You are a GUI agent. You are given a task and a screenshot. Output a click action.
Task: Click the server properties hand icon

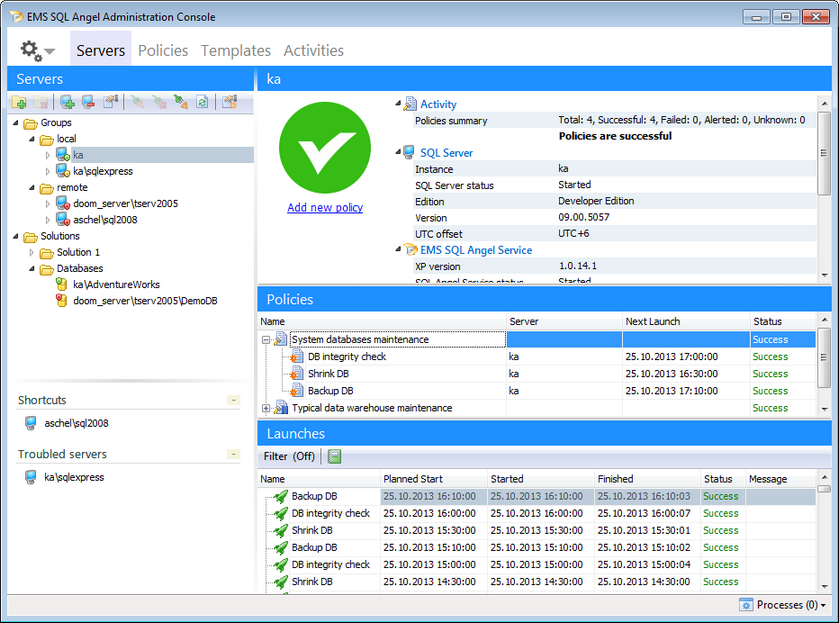coord(111,102)
